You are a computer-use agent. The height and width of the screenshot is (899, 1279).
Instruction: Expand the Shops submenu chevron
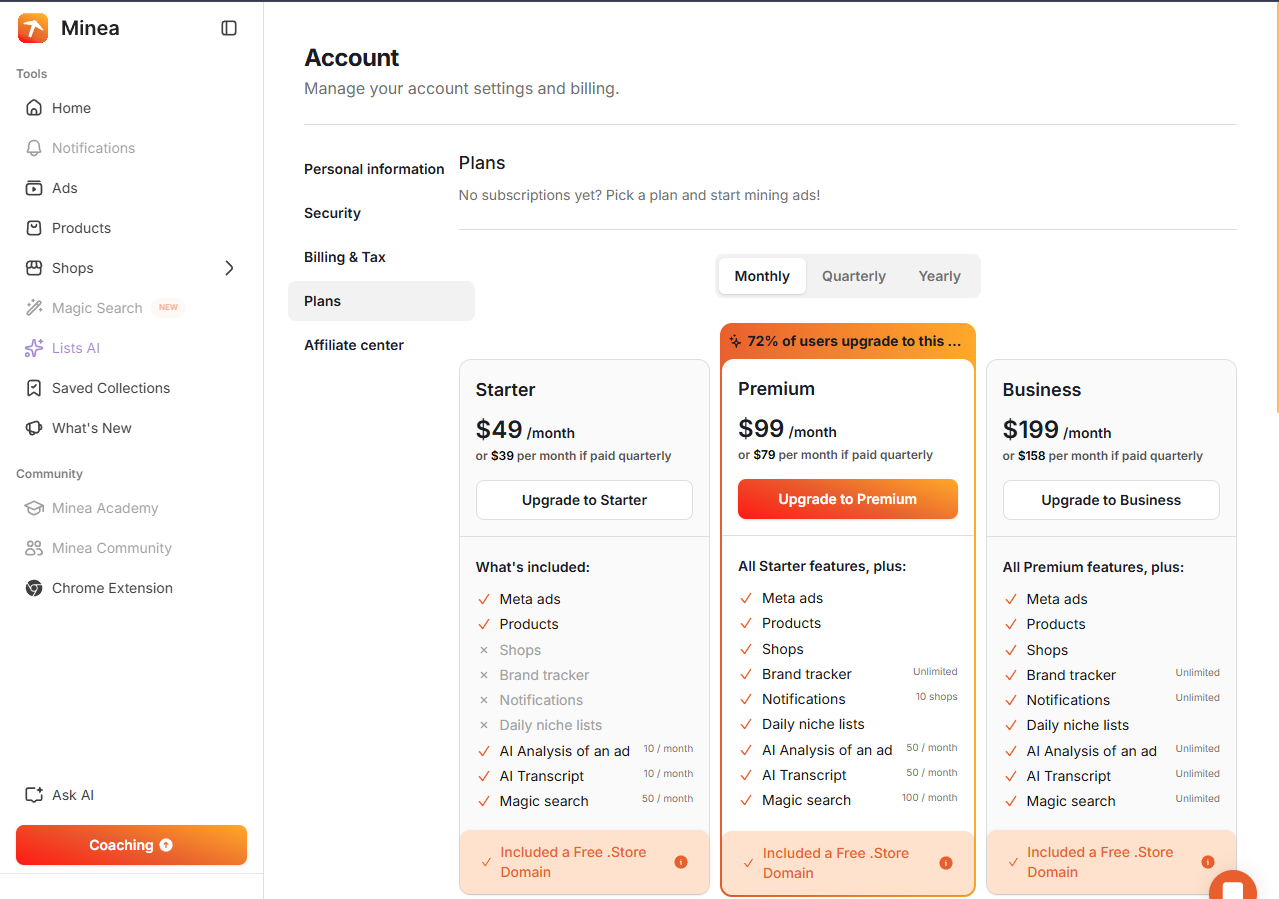(229, 268)
